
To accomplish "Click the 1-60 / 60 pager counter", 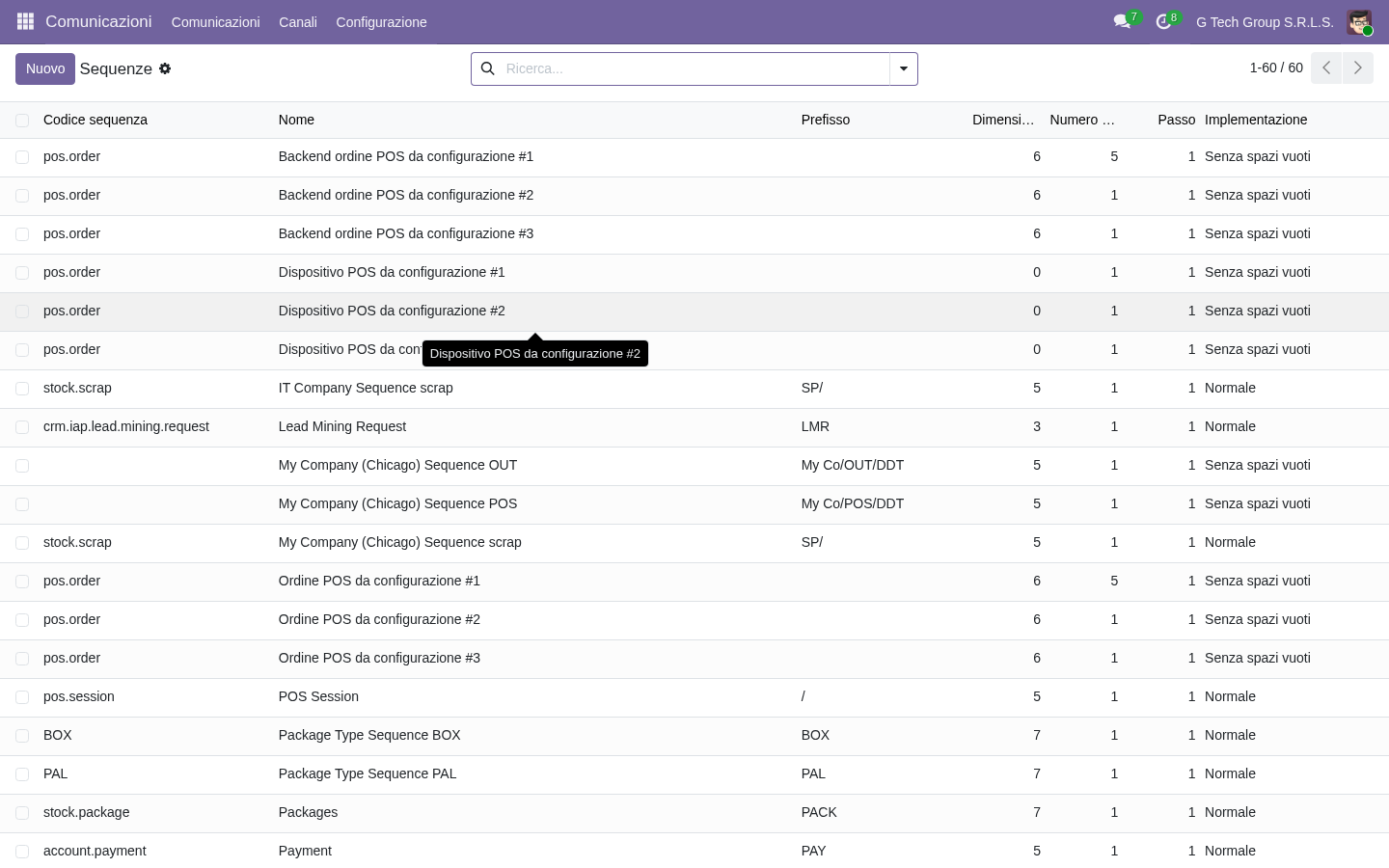I will pos(1276,68).
